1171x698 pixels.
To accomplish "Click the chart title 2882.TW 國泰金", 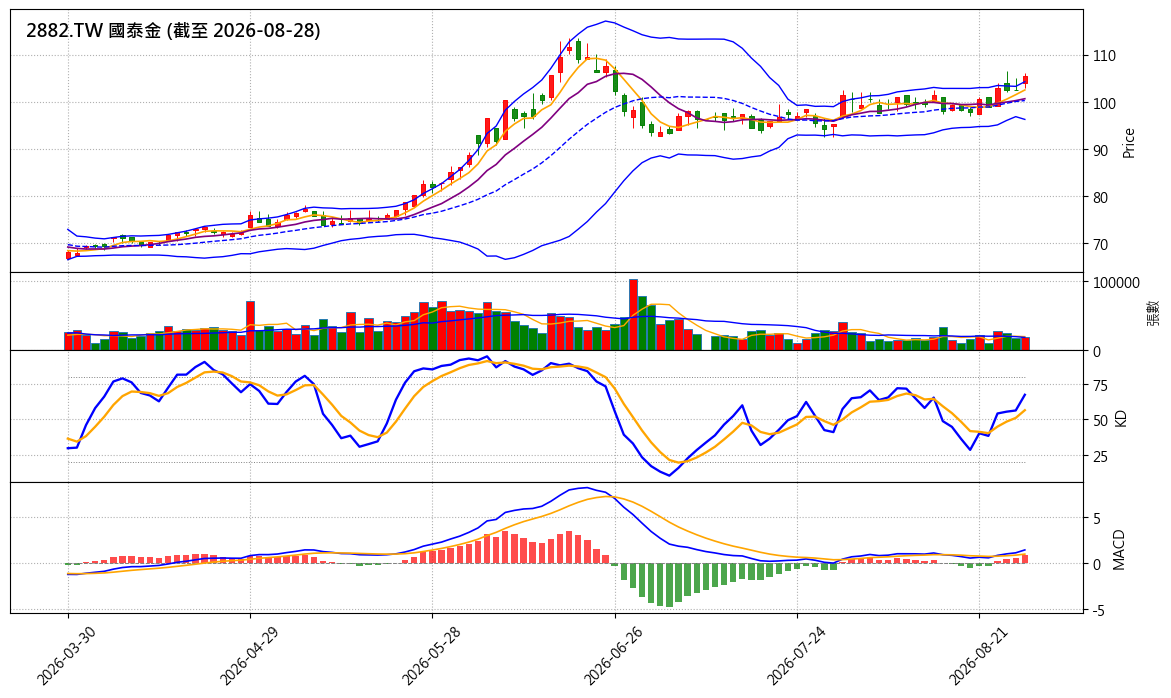I will [173, 31].
